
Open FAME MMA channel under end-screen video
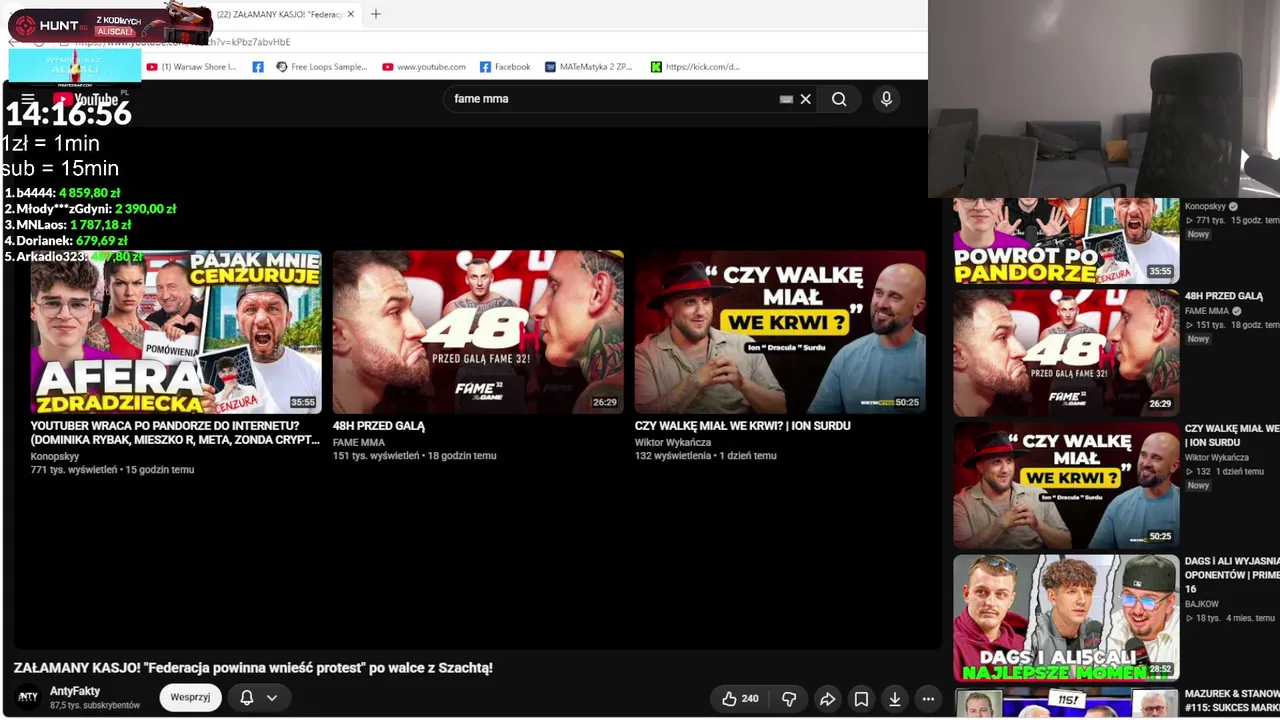(x=359, y=442)
